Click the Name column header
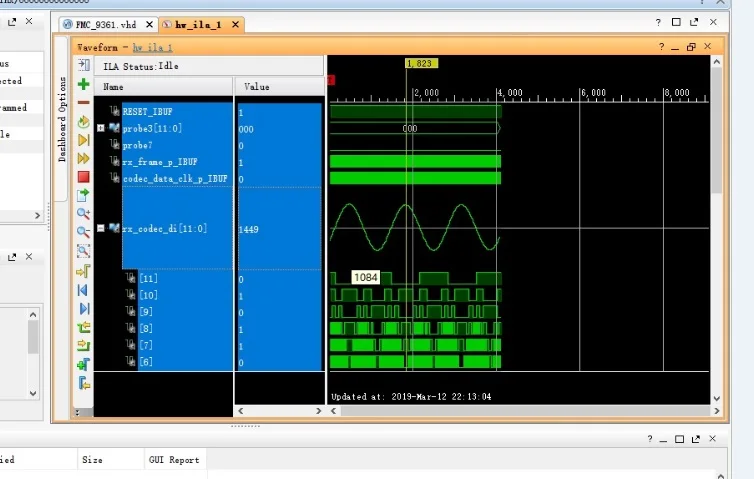The image size is (754, 479). (114, 87)
